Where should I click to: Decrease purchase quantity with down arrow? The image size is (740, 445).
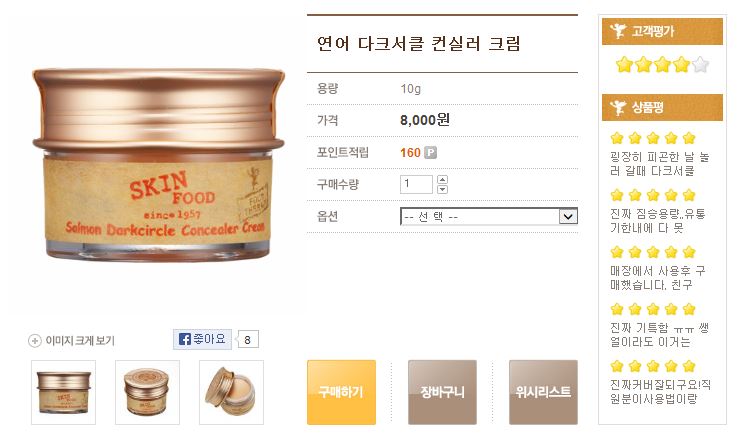point(442,189)
